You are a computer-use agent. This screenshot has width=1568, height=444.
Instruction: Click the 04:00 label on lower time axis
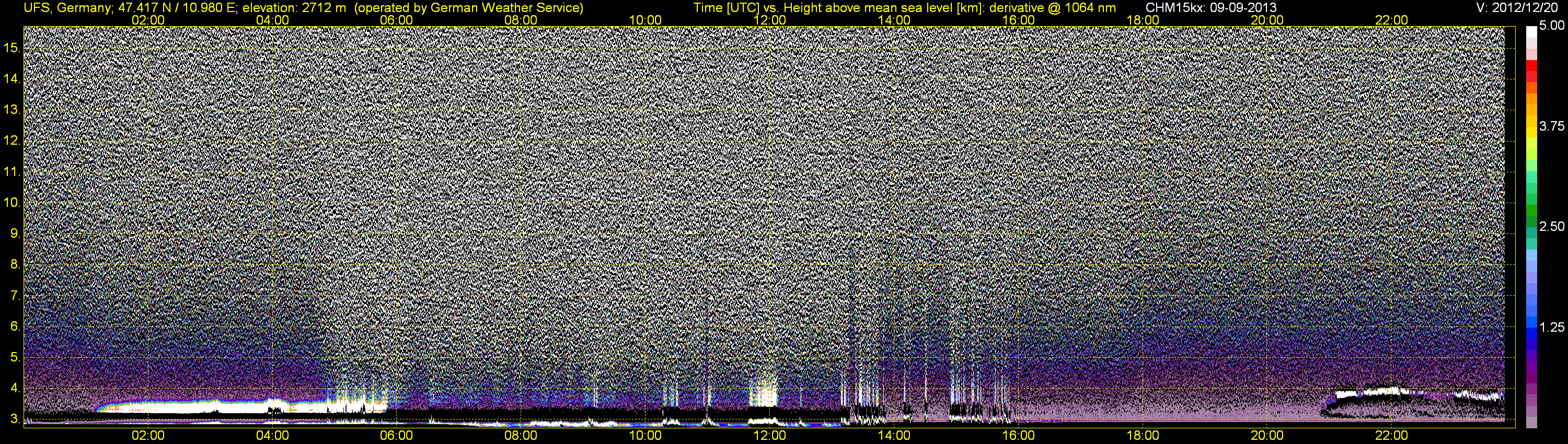272,436
